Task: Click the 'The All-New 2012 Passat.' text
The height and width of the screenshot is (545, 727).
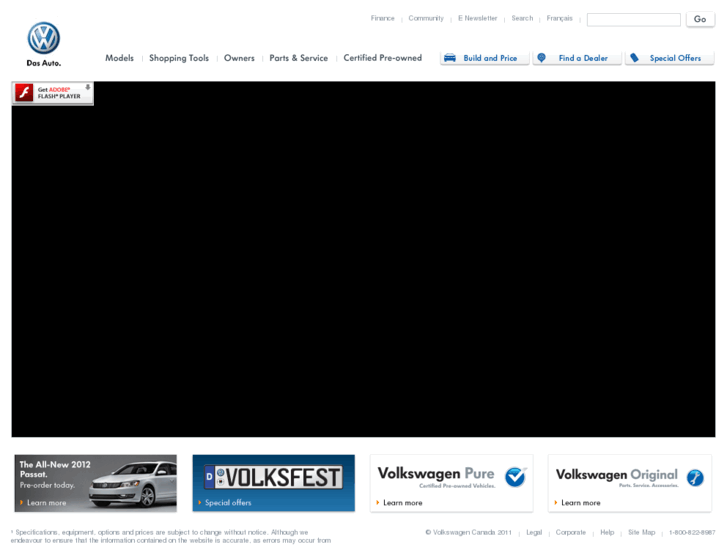Action: click(x=55, y=469)
